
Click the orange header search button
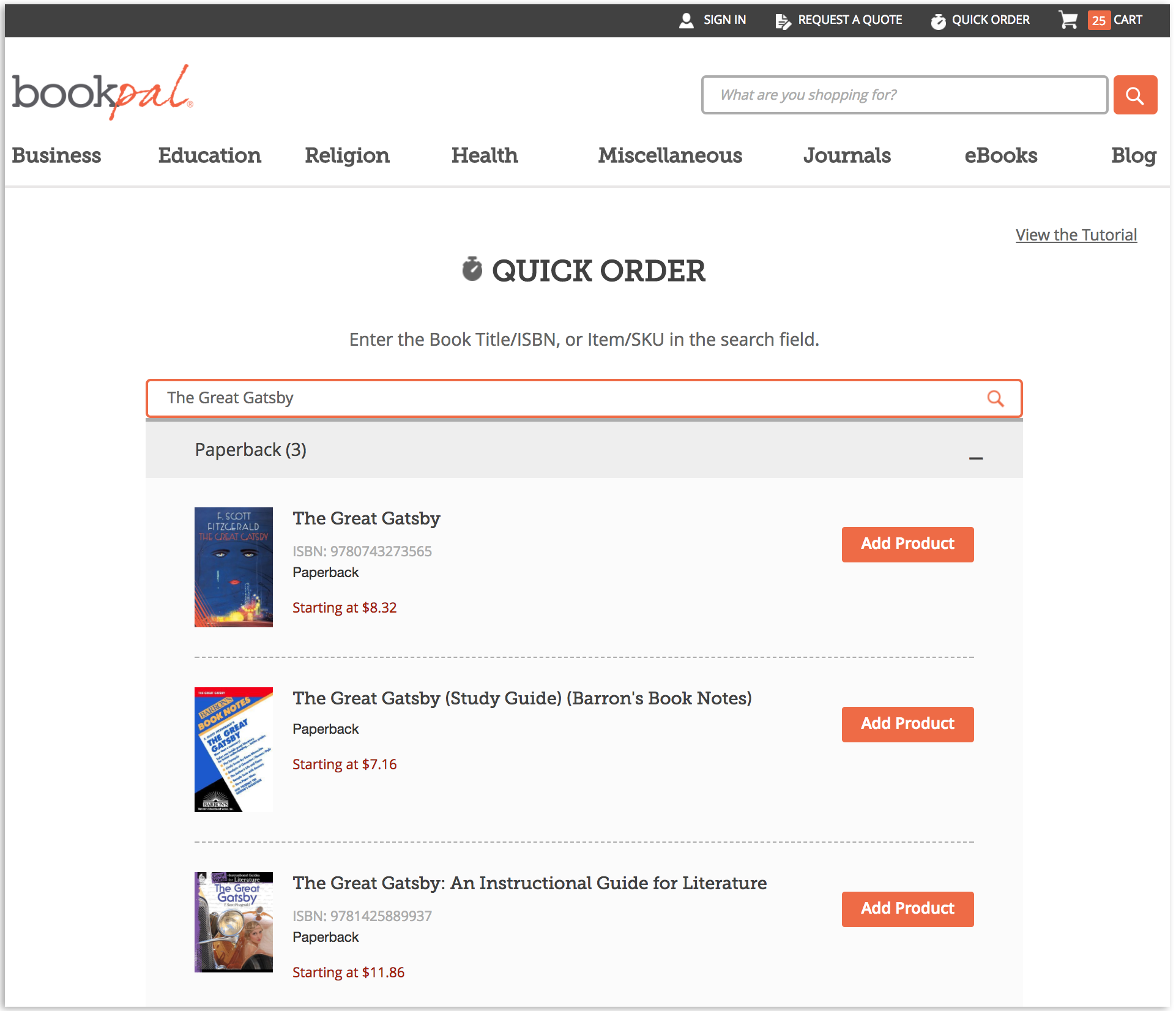pyautogui.click(x=1135, y=95)
